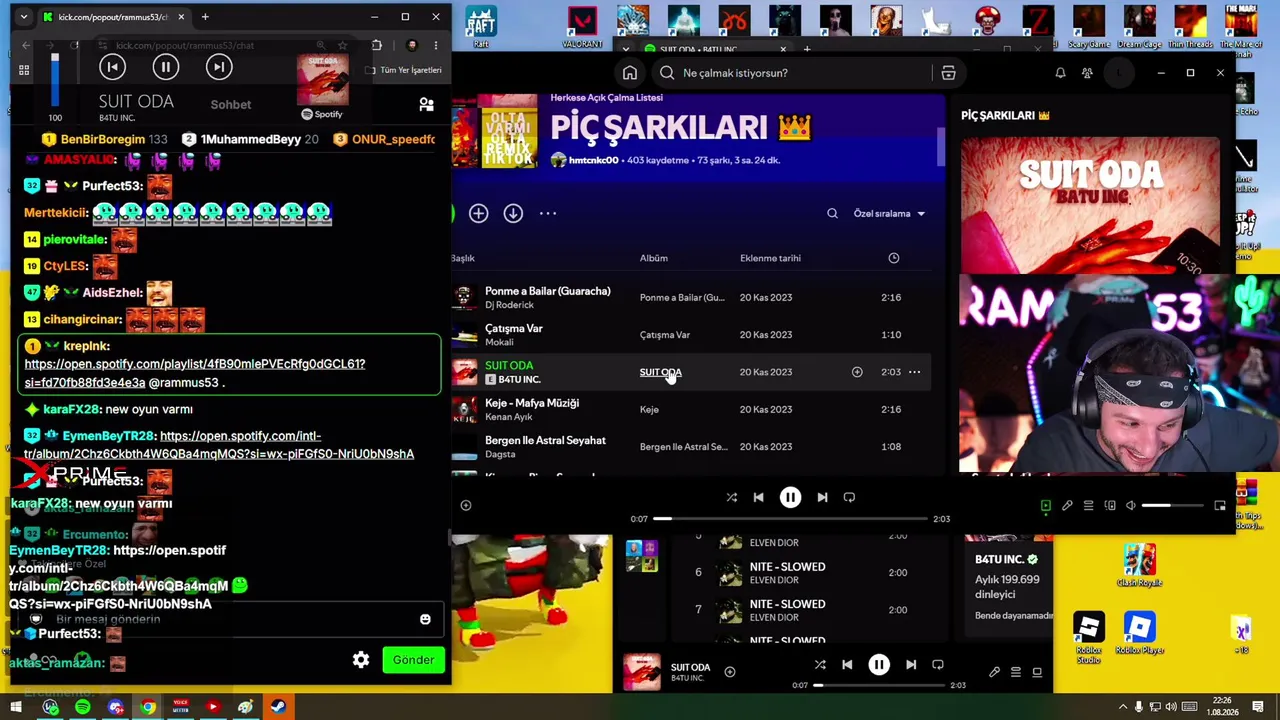1280x720 pixels.
Task: Open Kick chat settings gear
Action: pyautogui.click(x=361, y=660)
